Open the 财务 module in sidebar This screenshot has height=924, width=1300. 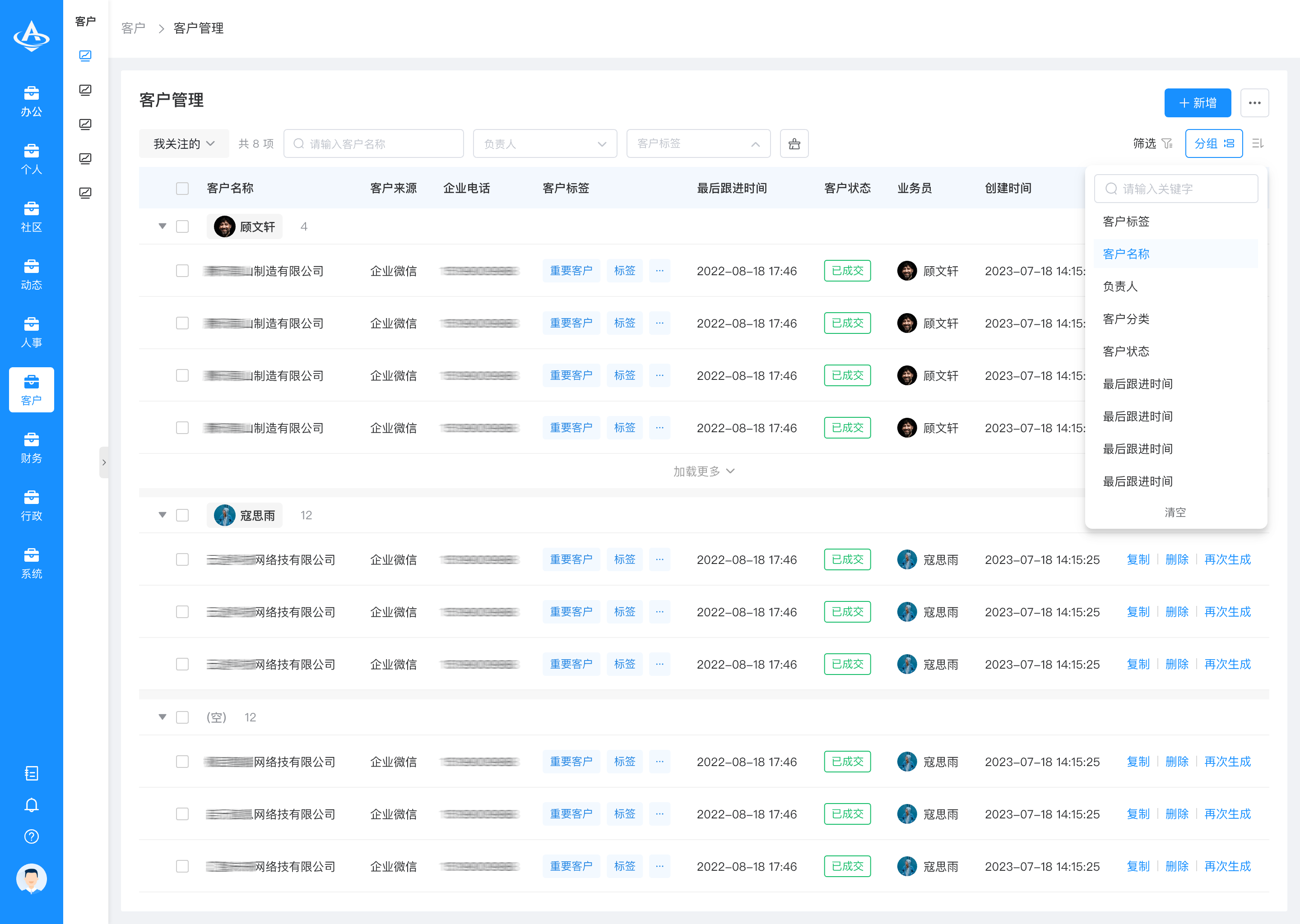pos(31,448)
